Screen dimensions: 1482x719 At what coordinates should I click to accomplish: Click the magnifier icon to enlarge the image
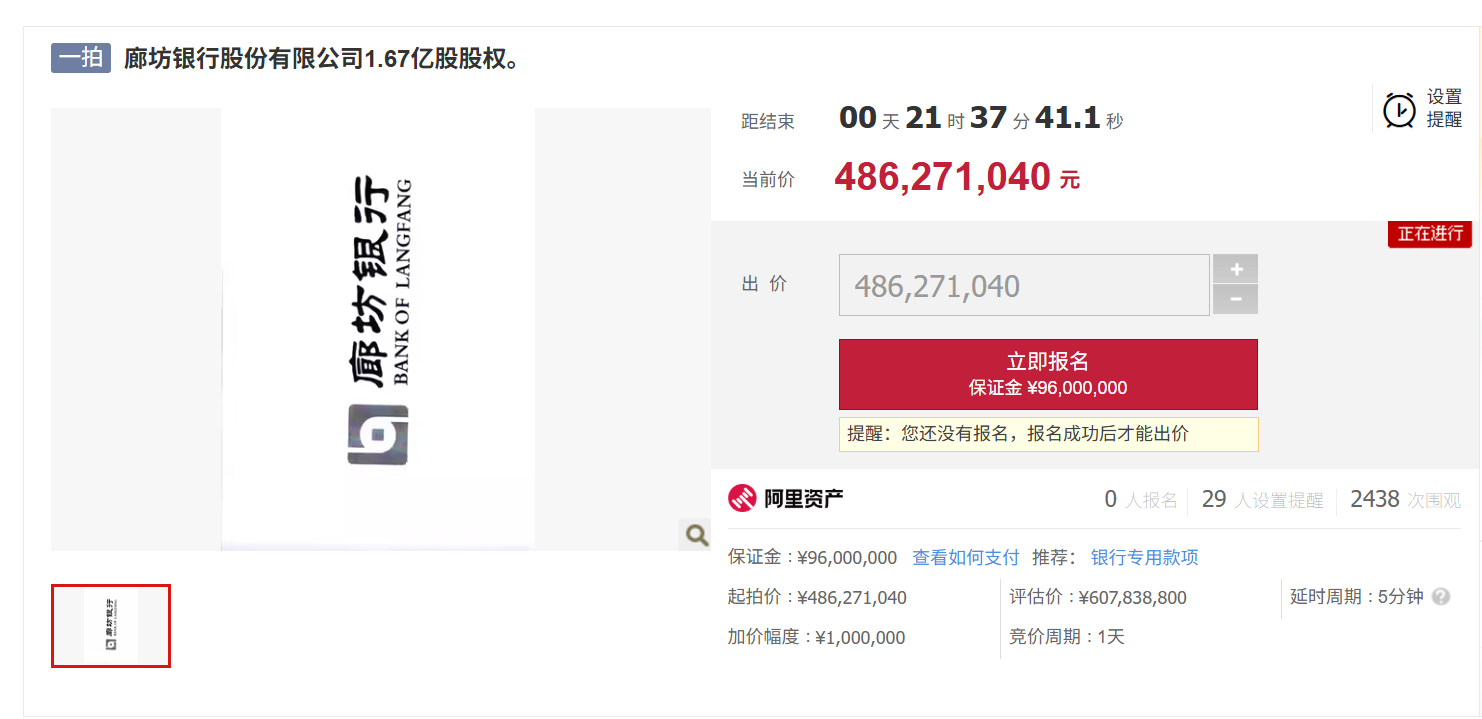695,535
